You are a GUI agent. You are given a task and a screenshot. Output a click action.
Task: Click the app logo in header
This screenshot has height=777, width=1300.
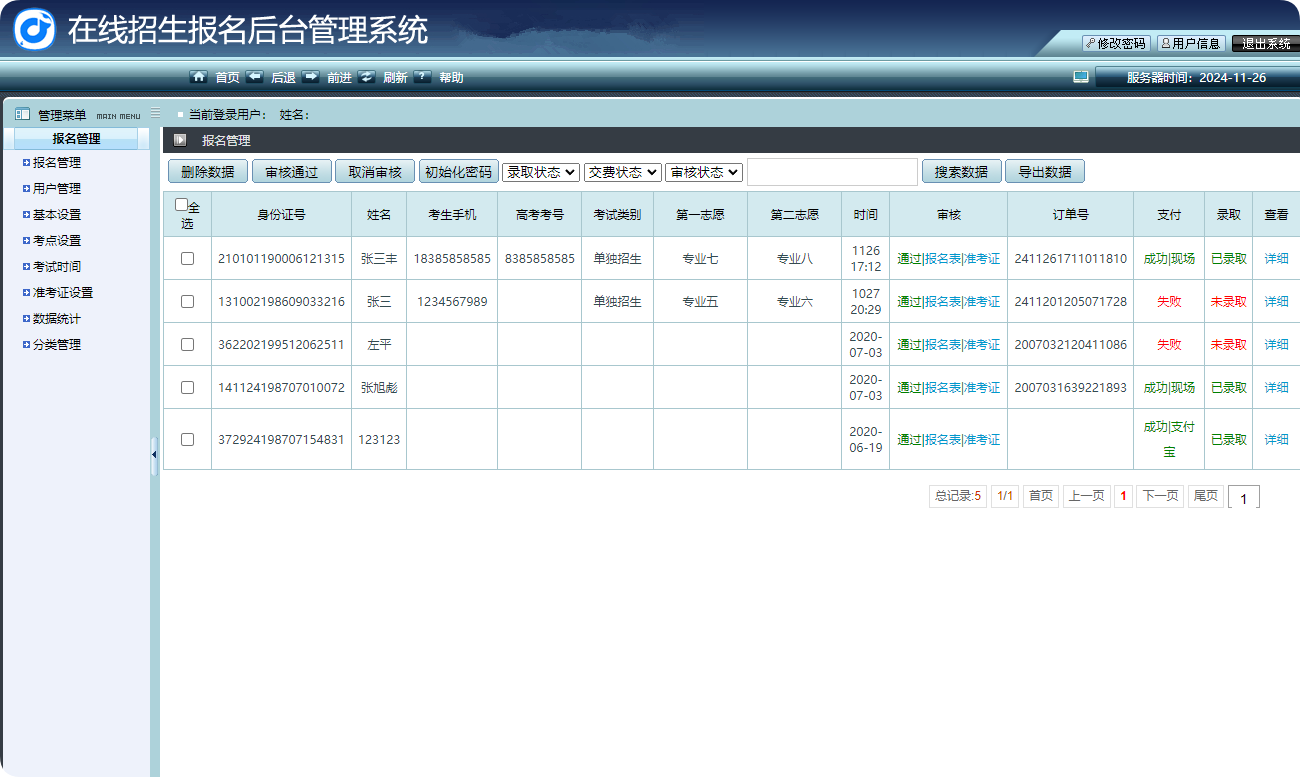coord(34,29)
